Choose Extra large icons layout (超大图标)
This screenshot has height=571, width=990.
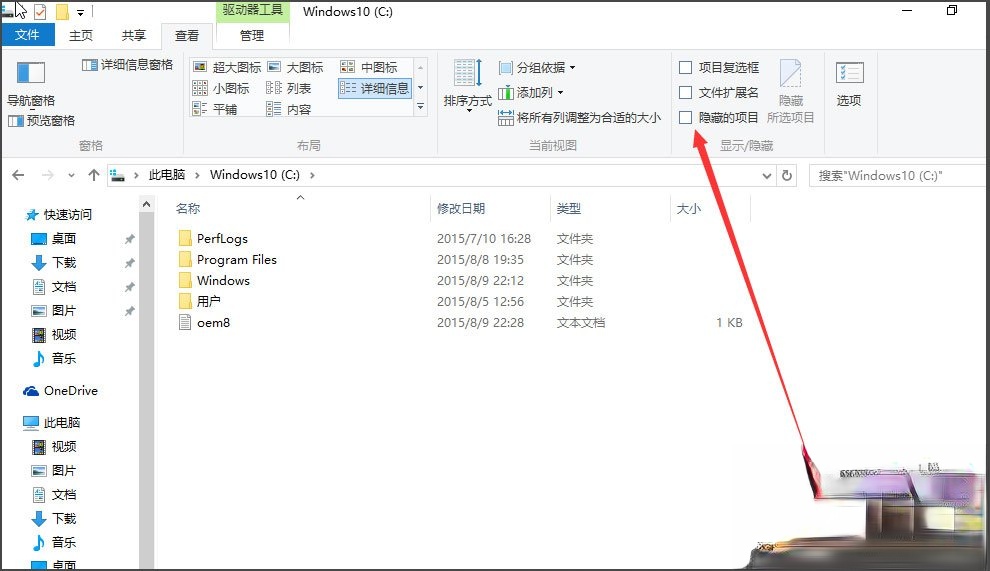(227, 67)
